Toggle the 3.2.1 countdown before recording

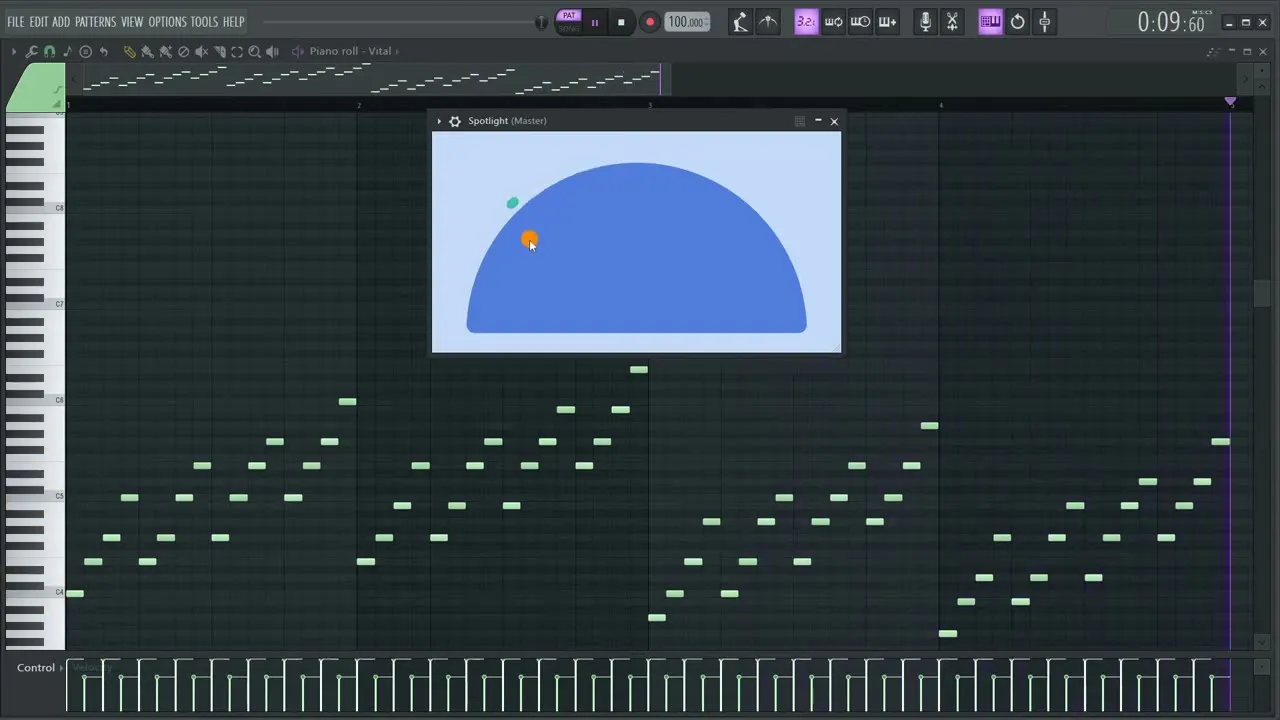[x=806, y=22]
